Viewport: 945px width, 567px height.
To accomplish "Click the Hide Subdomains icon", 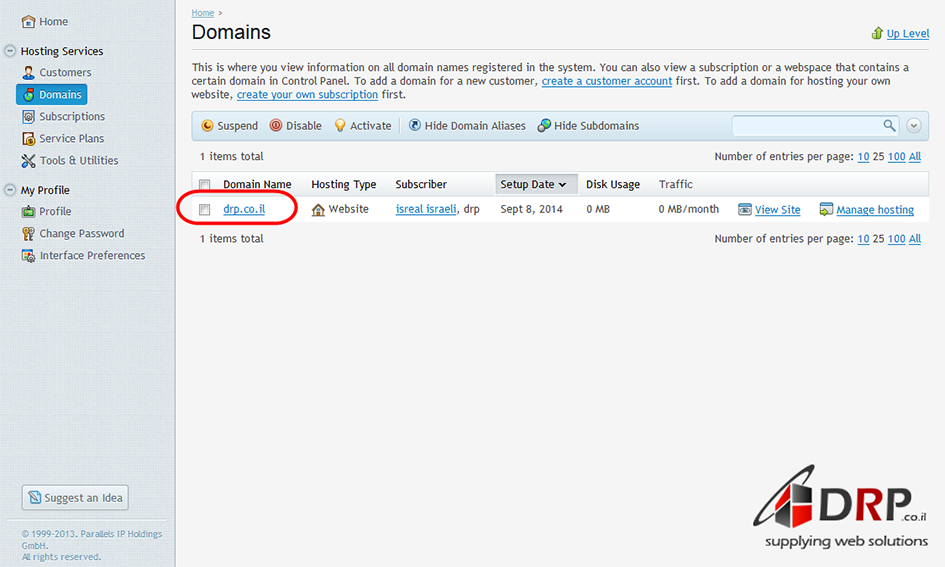I will [x=544, y=126].
